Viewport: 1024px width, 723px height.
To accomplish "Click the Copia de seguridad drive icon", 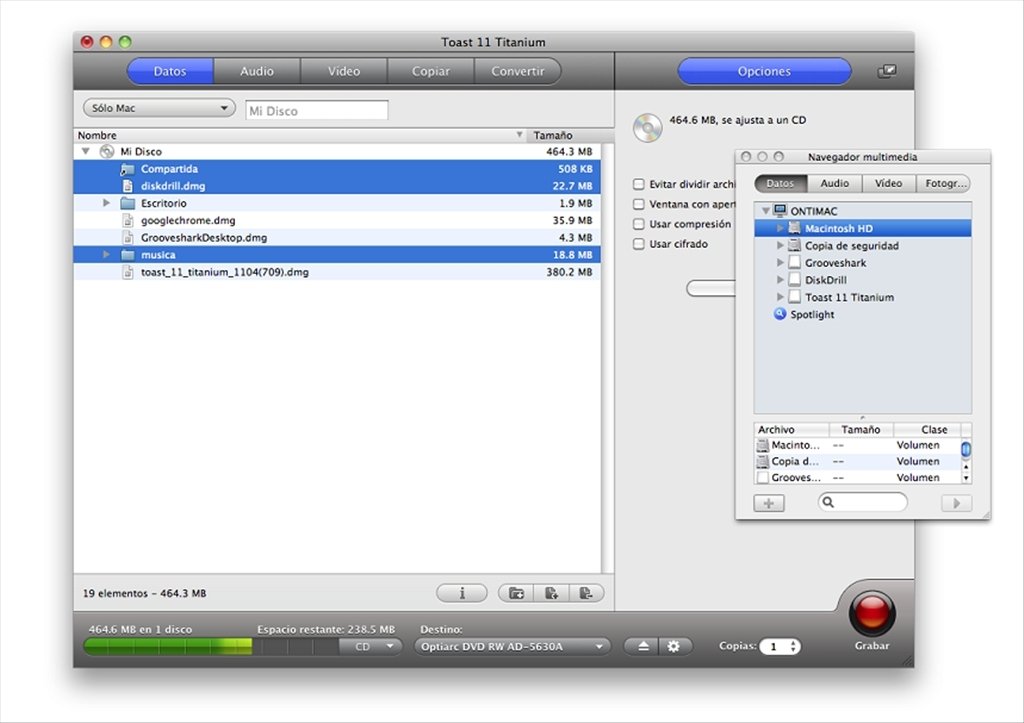I will [794, 246].
